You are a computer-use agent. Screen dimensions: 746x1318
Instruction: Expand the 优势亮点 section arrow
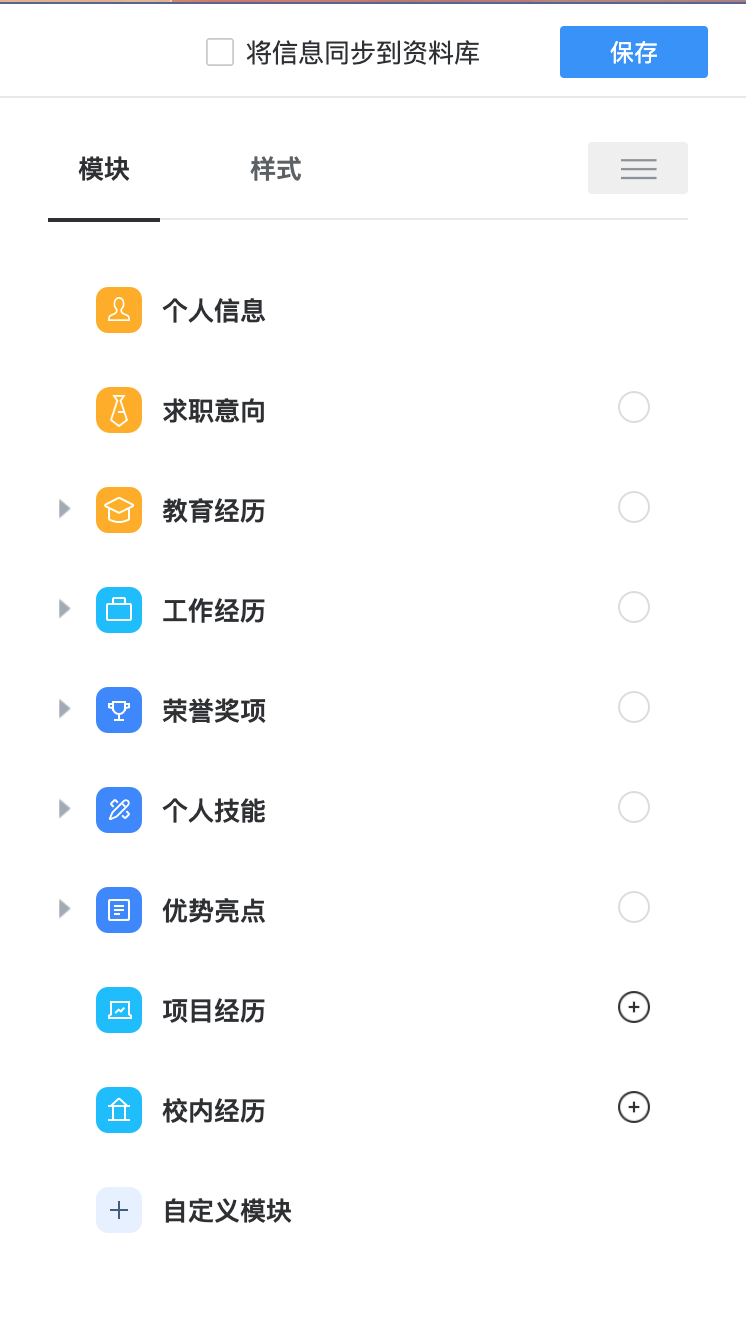tap(65, 908)
